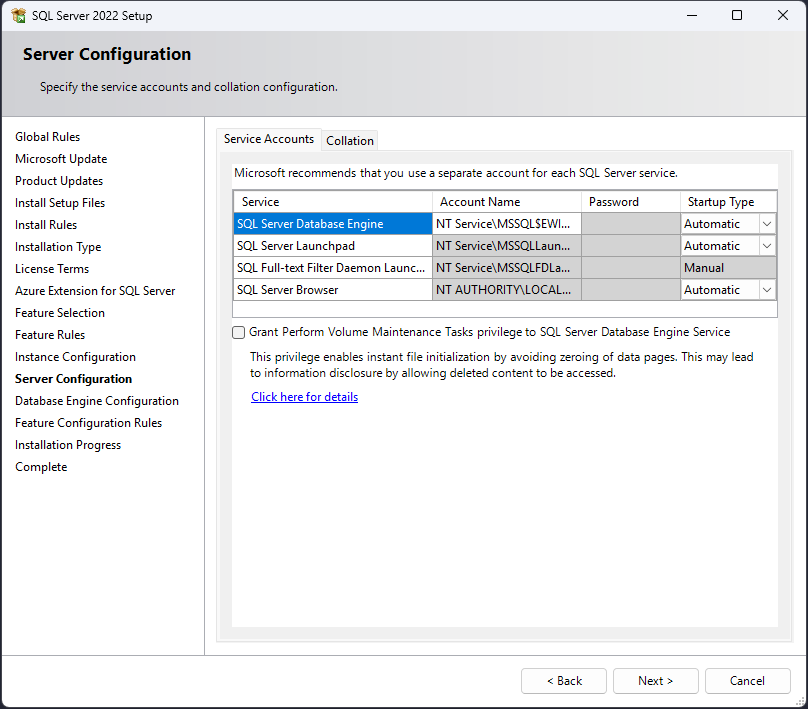Open the Click here for details link

pyautogui.click(x=304, y=397)
